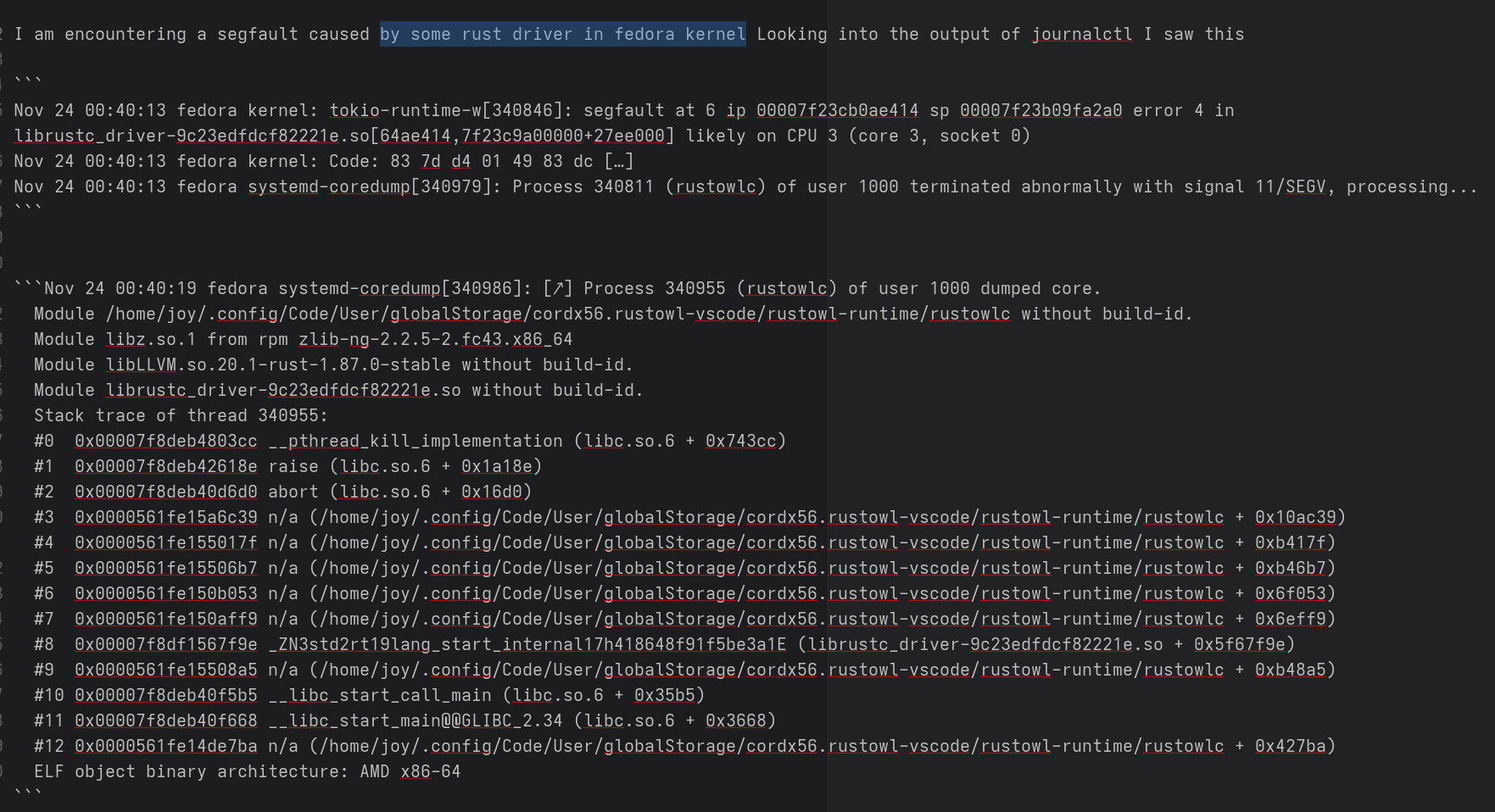Click the 'libLLVM' module name
1495x812 pixels.
(141, 364)
